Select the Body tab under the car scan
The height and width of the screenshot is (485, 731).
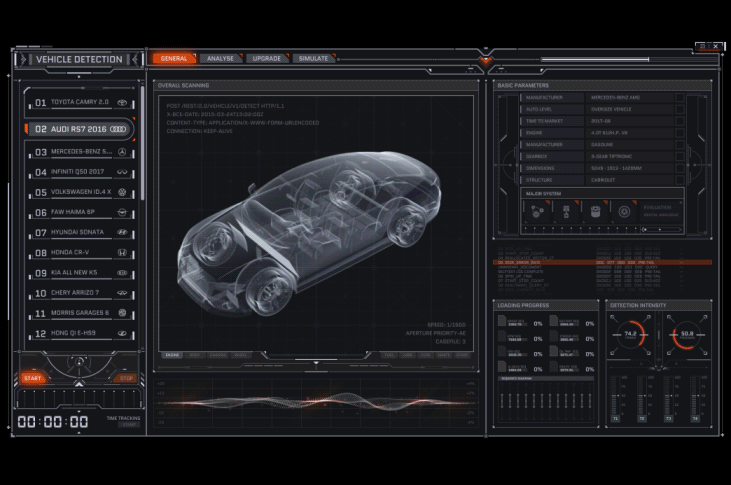195,355
